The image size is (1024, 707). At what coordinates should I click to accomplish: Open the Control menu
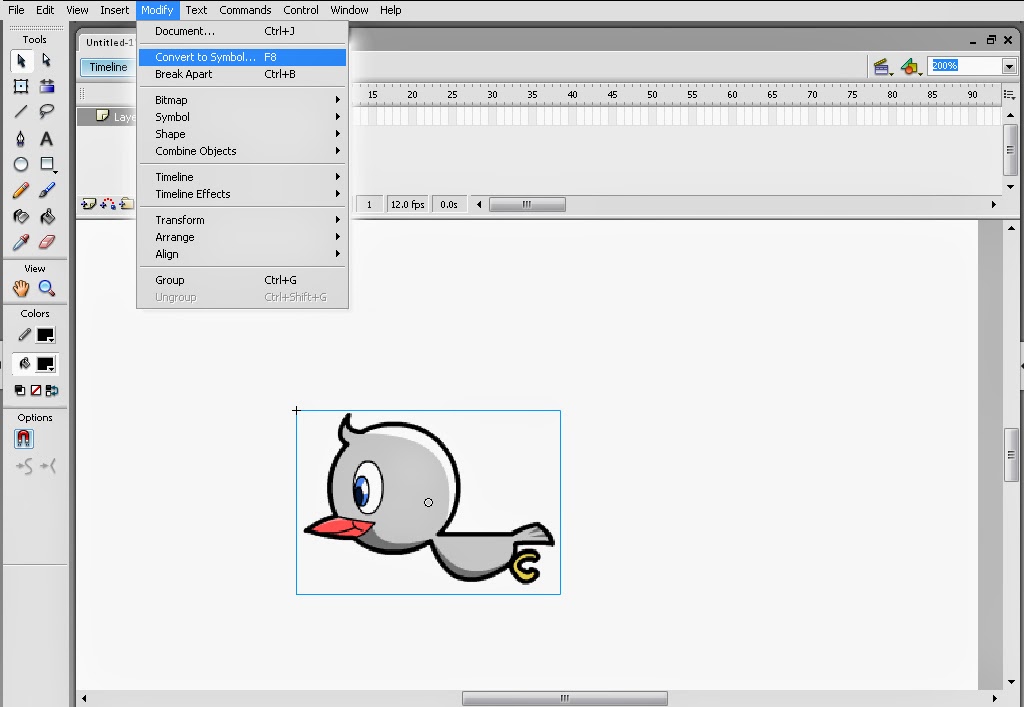300,10
